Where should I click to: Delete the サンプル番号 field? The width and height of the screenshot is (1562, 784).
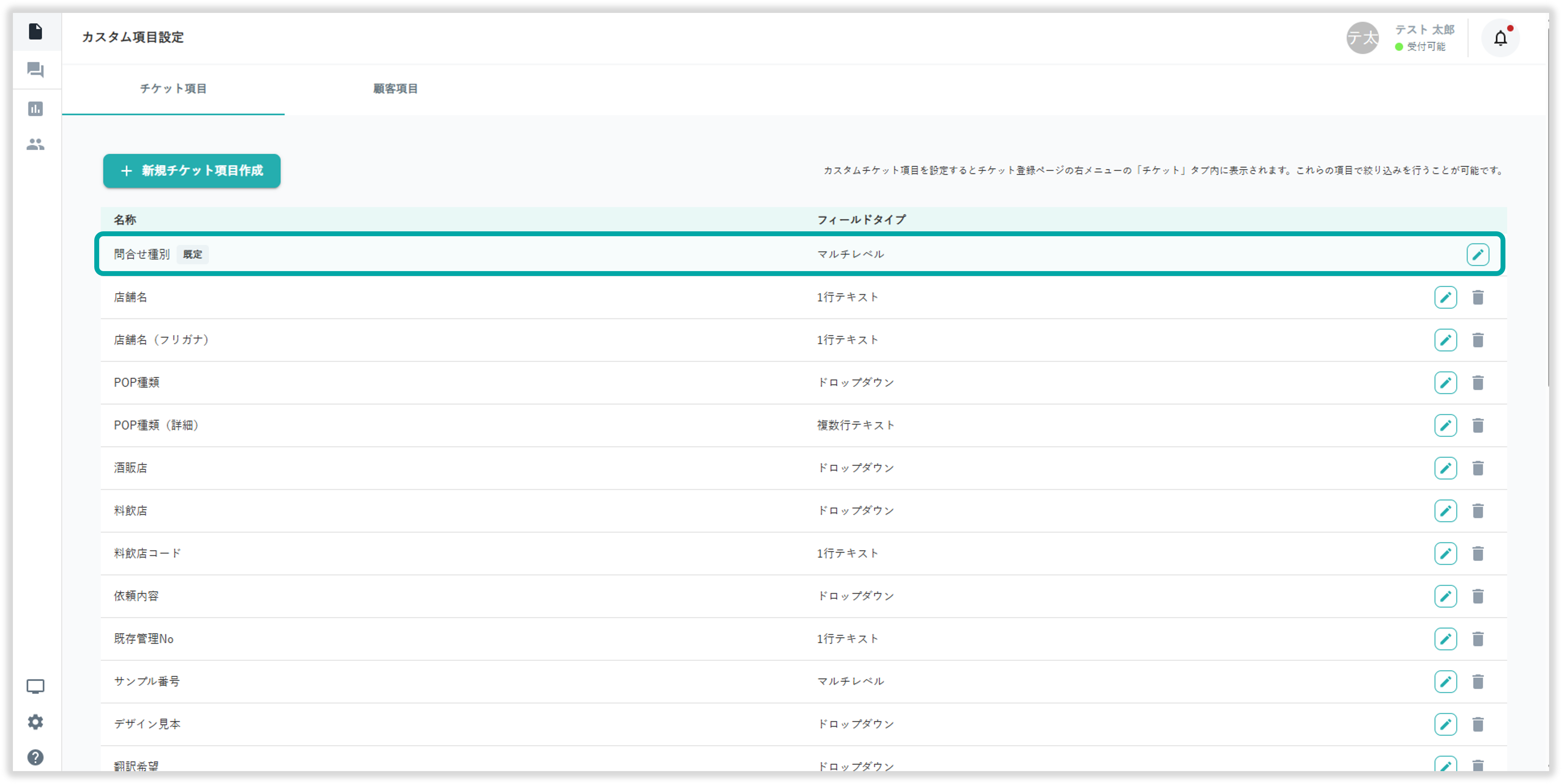[x=1478, y=682]
